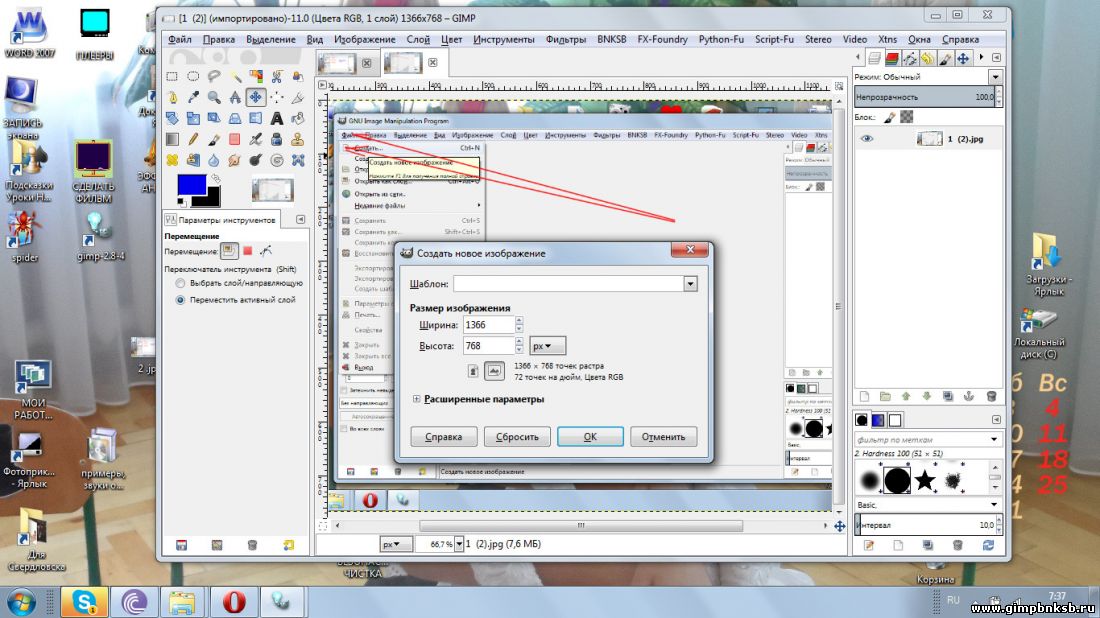Select the Ink tool

click(x=277, y=139)
